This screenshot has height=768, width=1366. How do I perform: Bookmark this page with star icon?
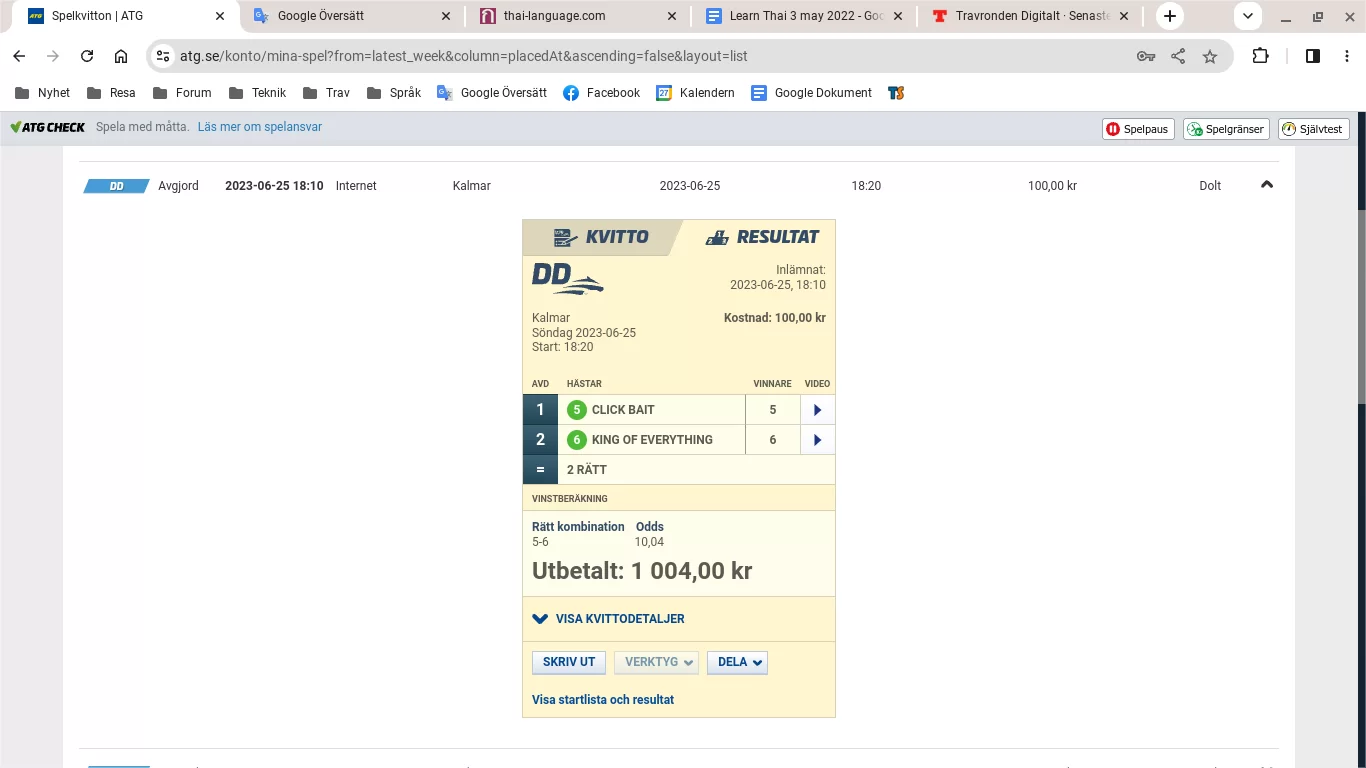1210,56
